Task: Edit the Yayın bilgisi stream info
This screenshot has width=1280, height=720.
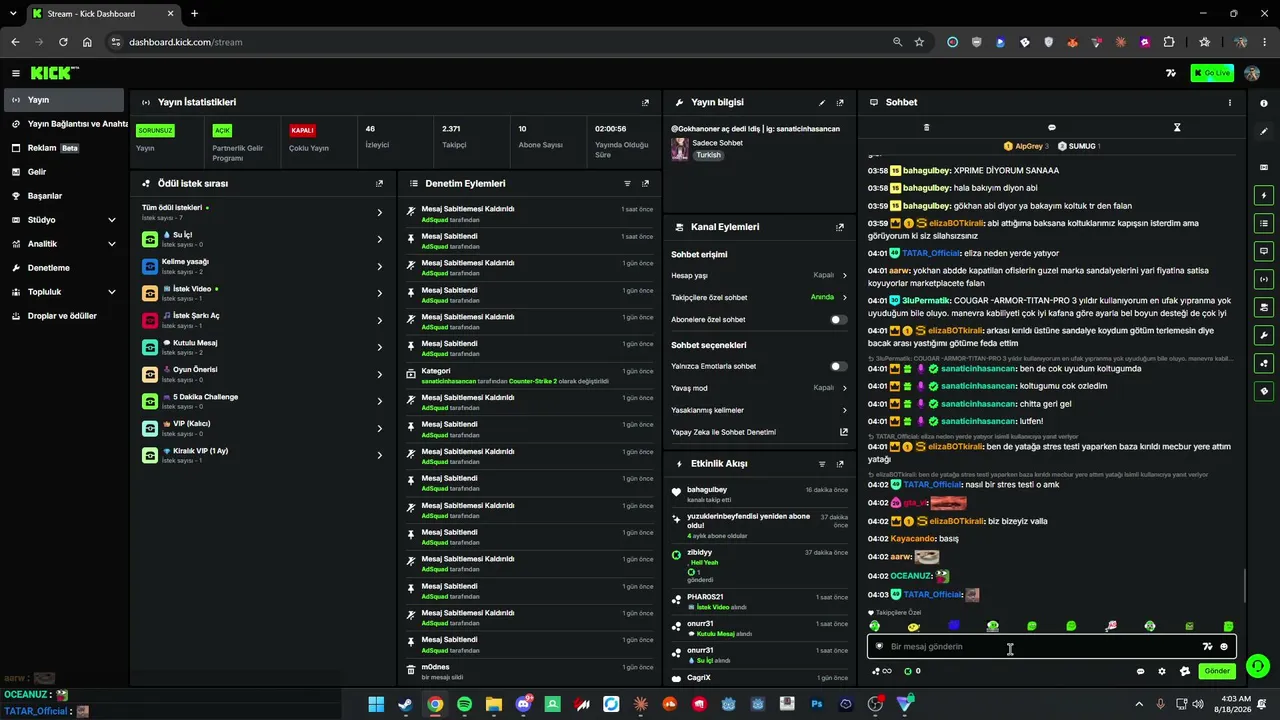Action: pos(822,102)
